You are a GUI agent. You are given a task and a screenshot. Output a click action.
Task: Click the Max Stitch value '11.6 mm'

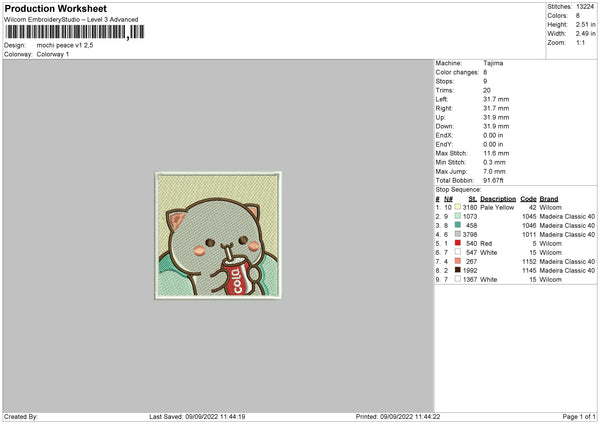496,153
